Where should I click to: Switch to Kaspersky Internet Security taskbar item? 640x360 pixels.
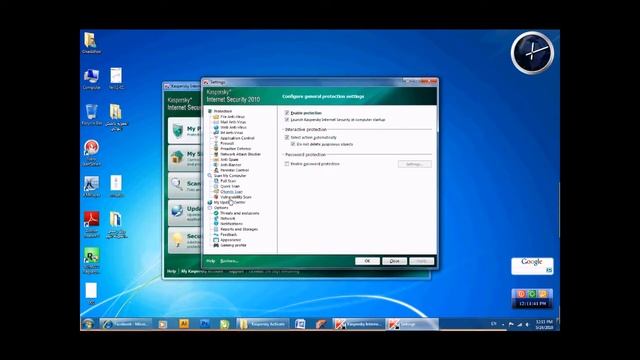pos(359,324)
